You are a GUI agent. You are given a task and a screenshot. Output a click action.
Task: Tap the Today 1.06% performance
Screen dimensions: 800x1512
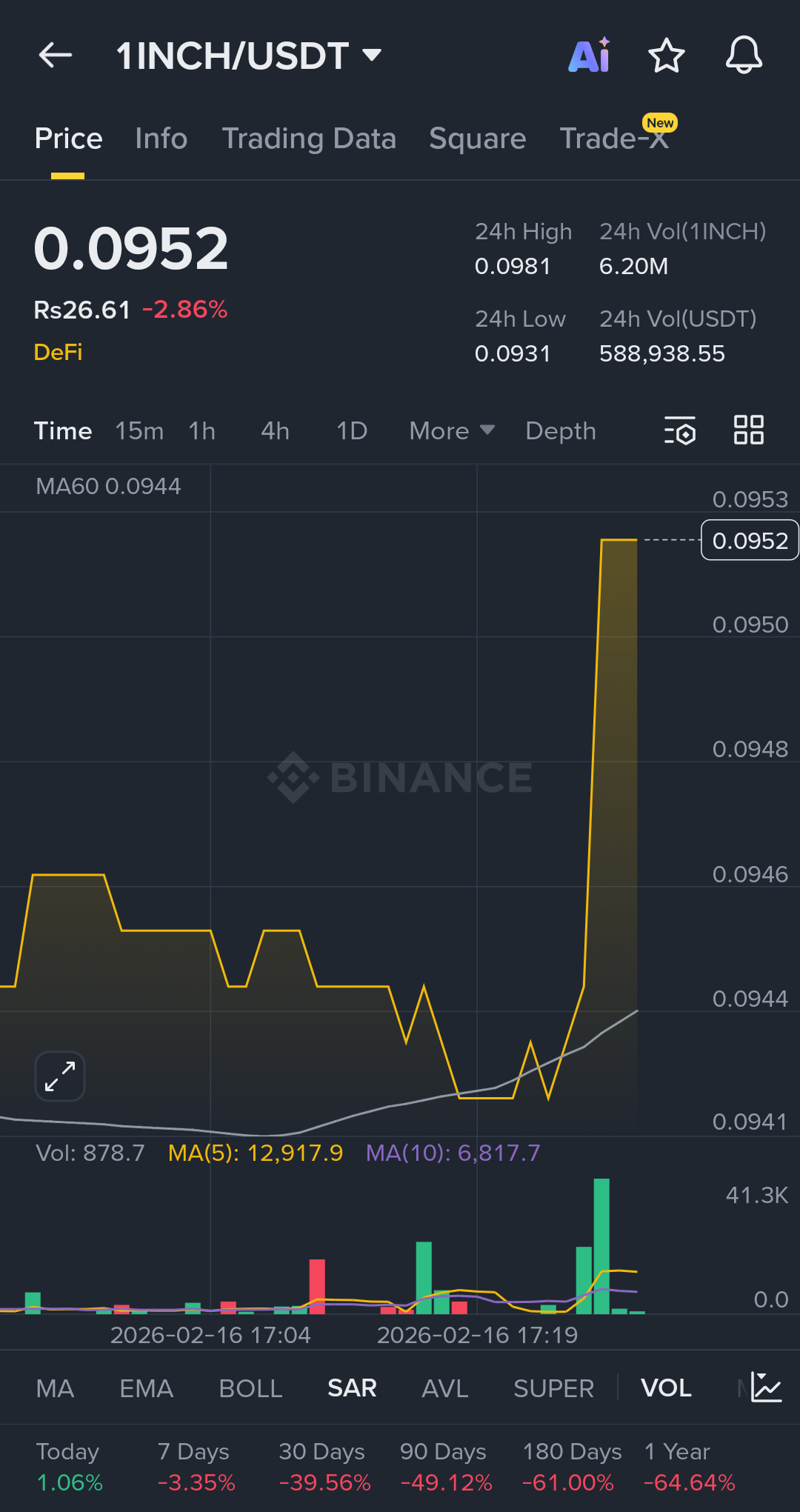coord(69,1467)
